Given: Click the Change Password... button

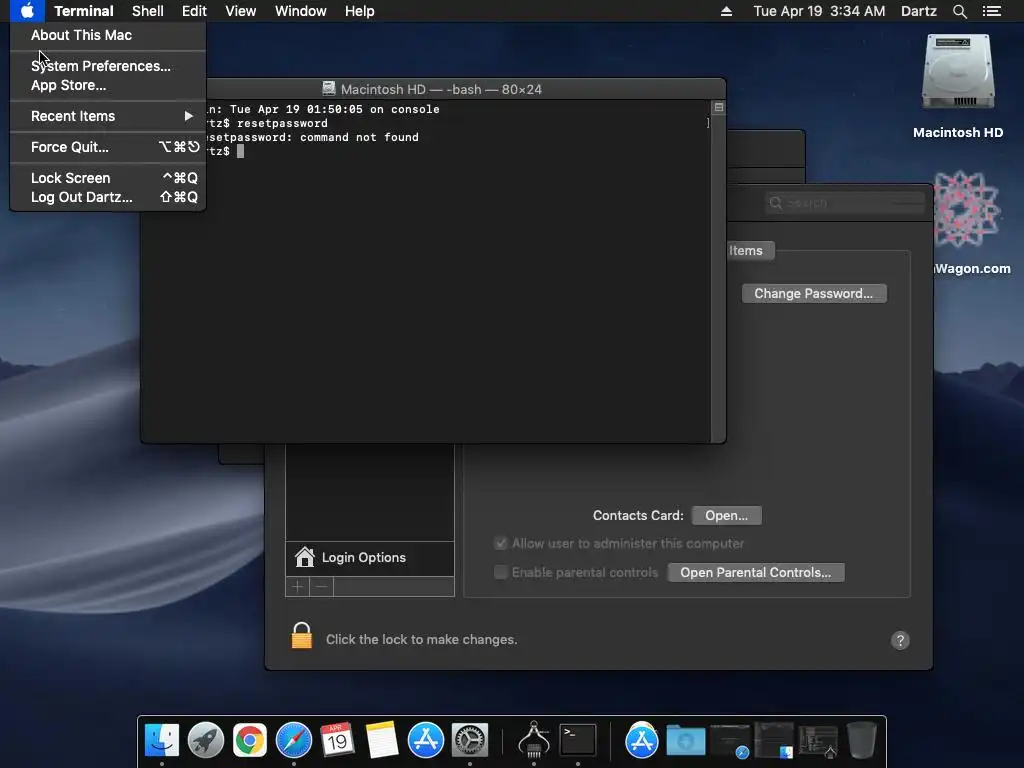Looking at the screenshot, I should pyautogui.click(x=814, y=293).
